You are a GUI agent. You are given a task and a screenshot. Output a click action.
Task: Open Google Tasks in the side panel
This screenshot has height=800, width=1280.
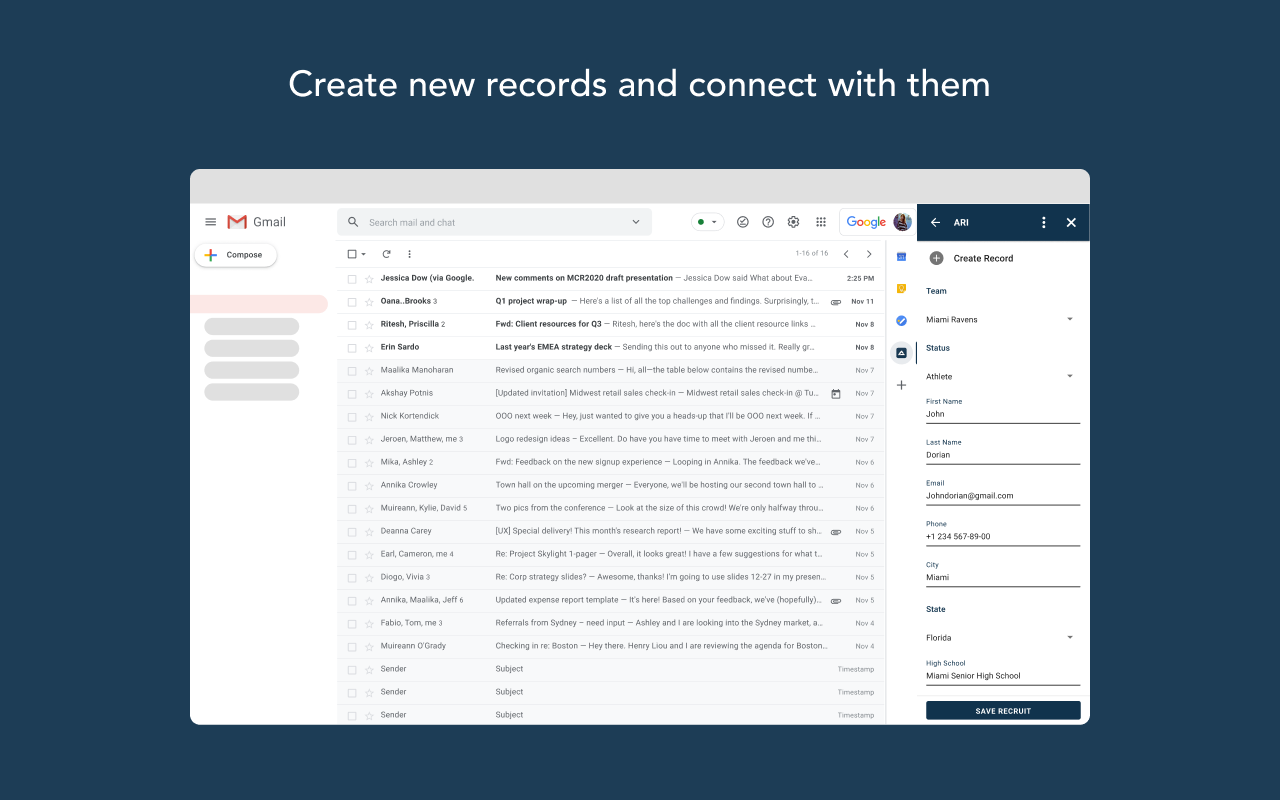point(901,320)
